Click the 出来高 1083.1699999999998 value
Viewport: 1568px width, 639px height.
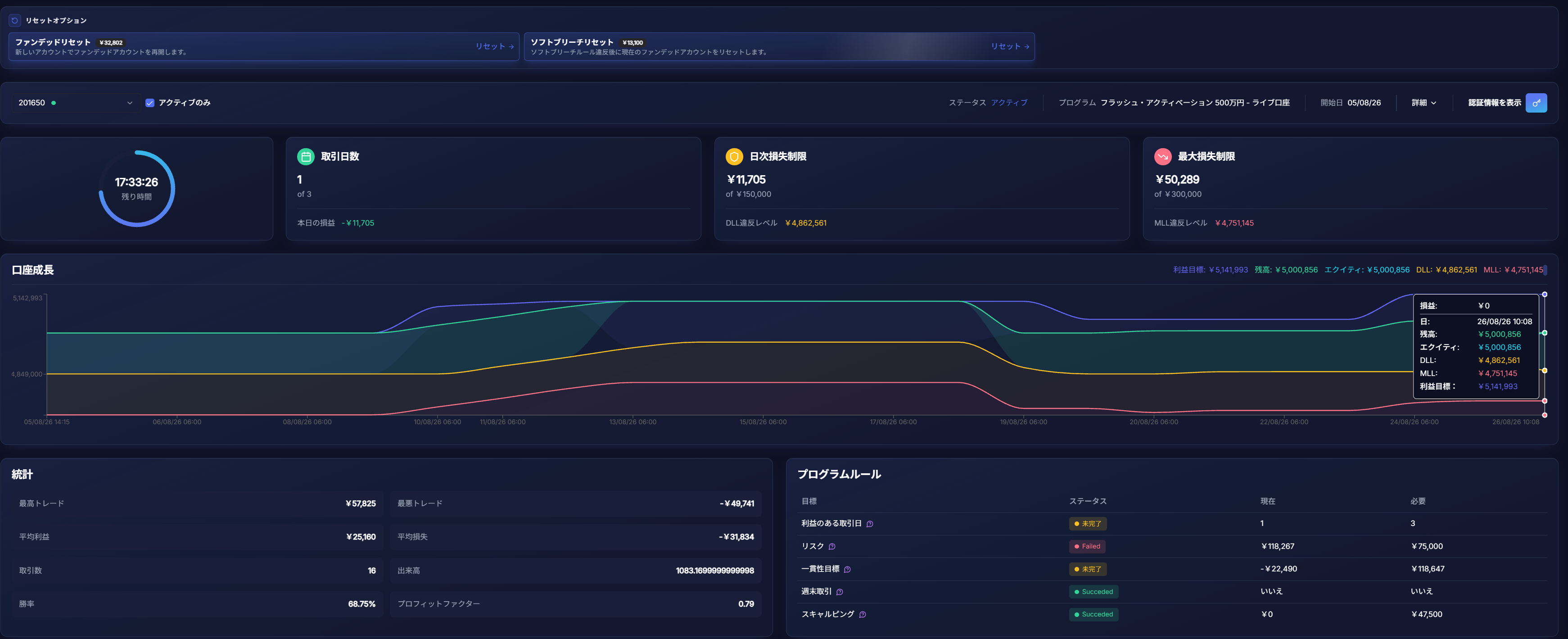tap(714, 571)
